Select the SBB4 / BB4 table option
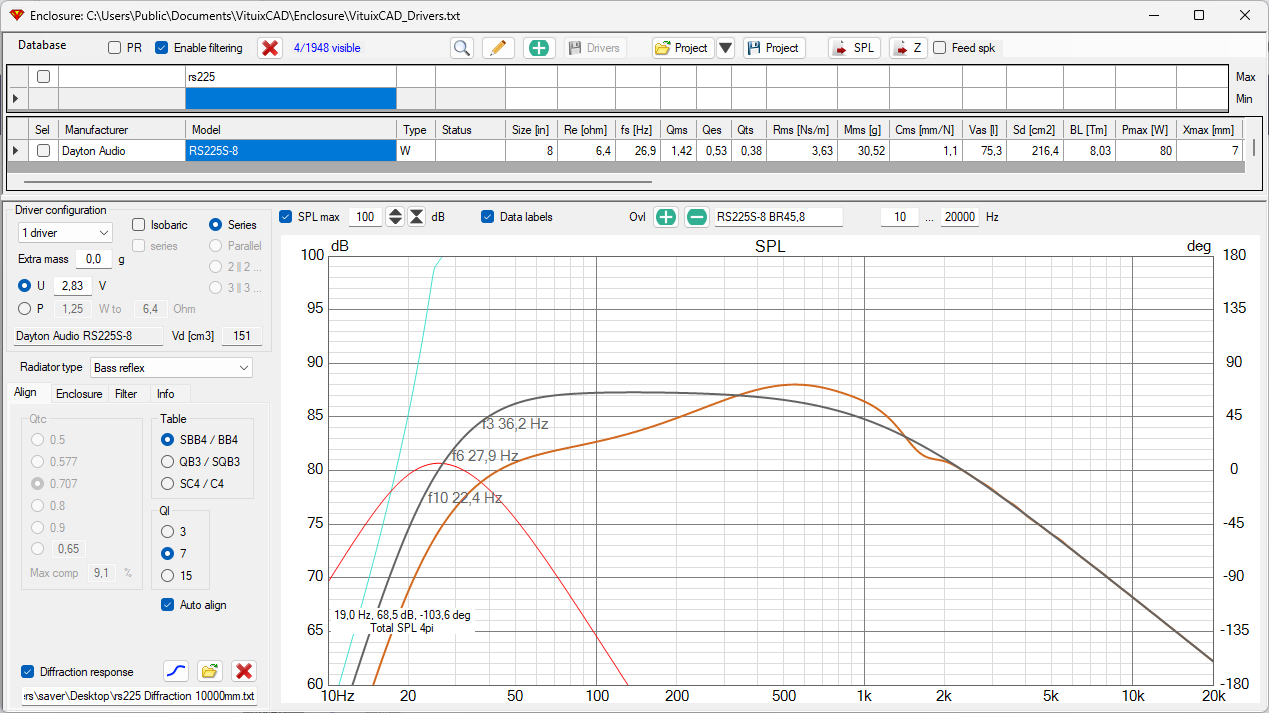 pos(168,440)
